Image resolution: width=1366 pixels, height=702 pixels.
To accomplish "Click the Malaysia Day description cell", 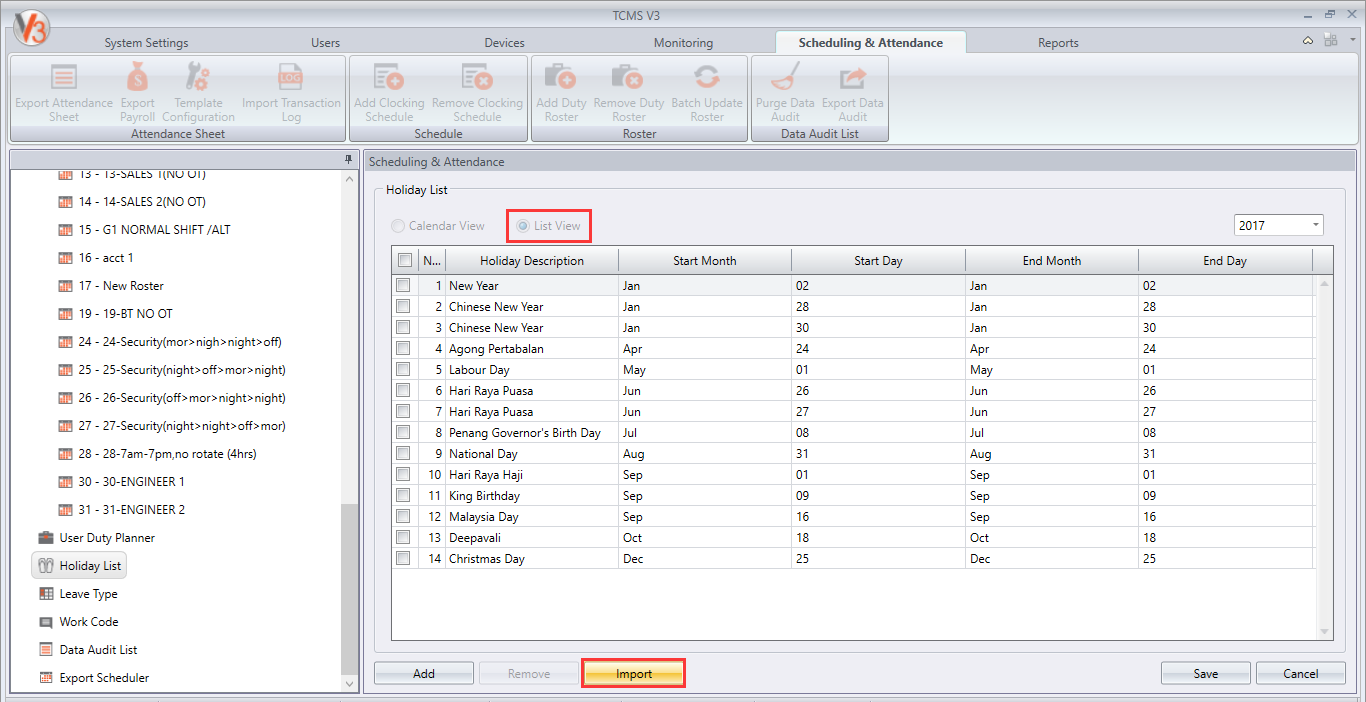I will tap(532, 517).
